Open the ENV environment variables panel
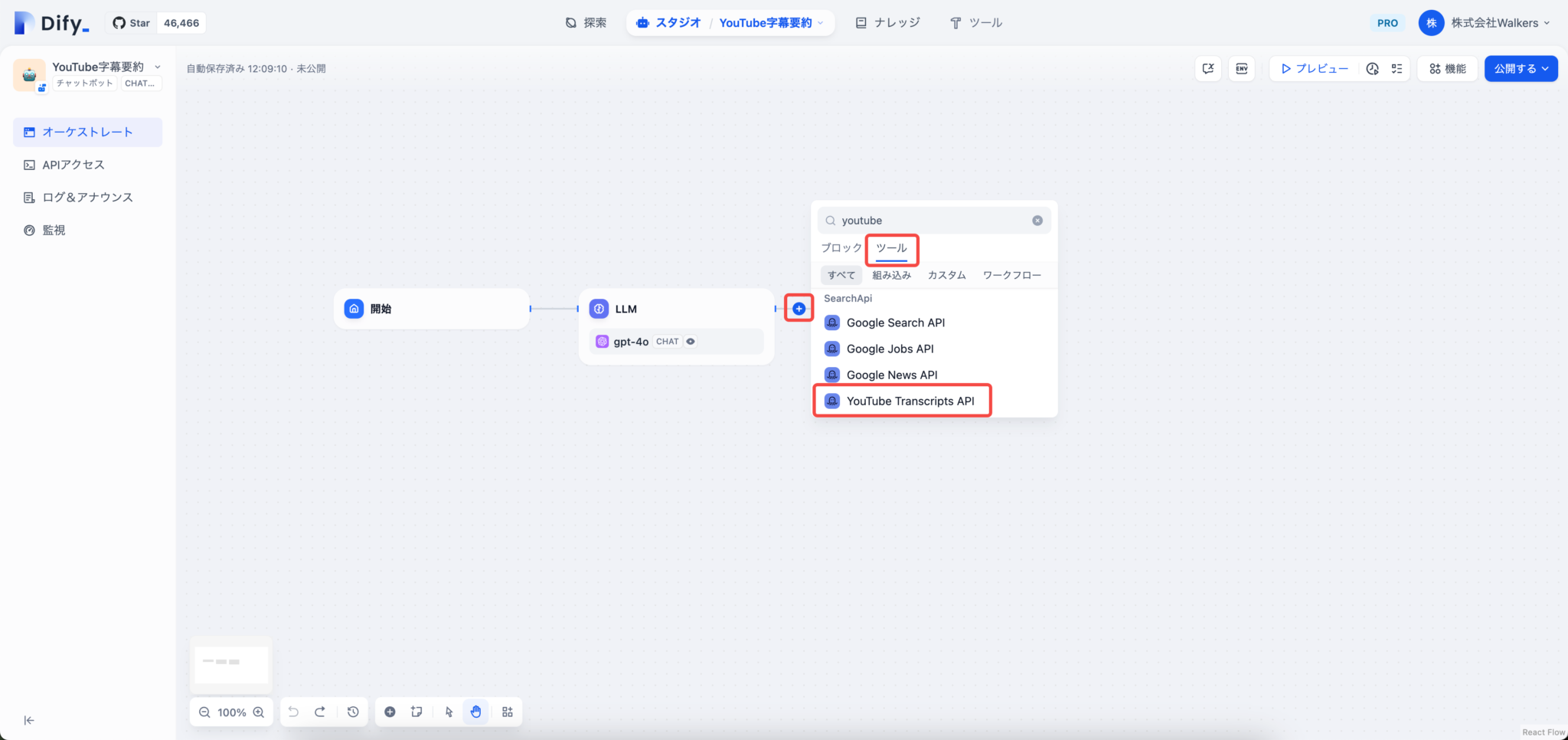The image size is (1568, 740). pyautogui.click(x=1241, y=68)
